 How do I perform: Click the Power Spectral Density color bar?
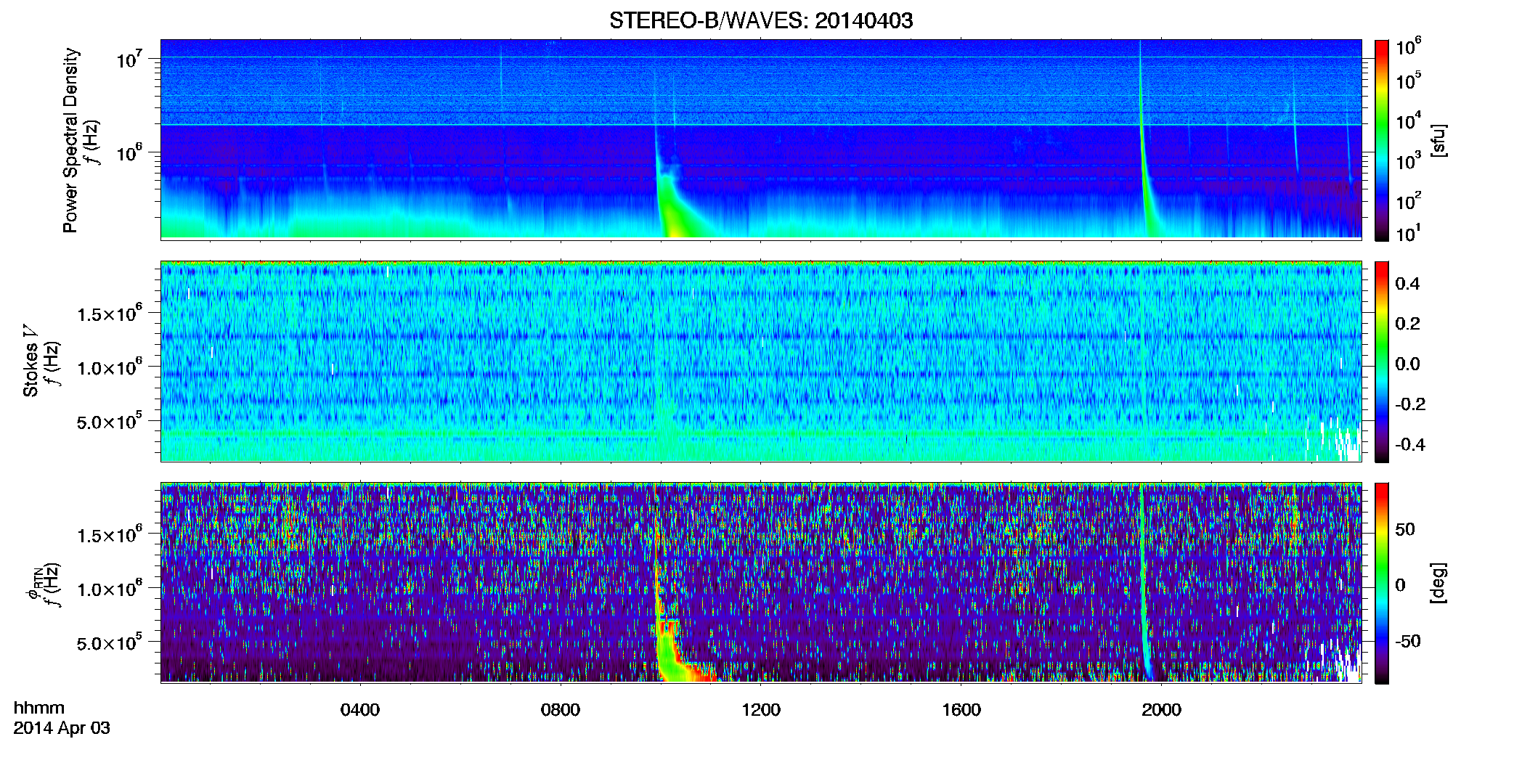coord(1382,140)
